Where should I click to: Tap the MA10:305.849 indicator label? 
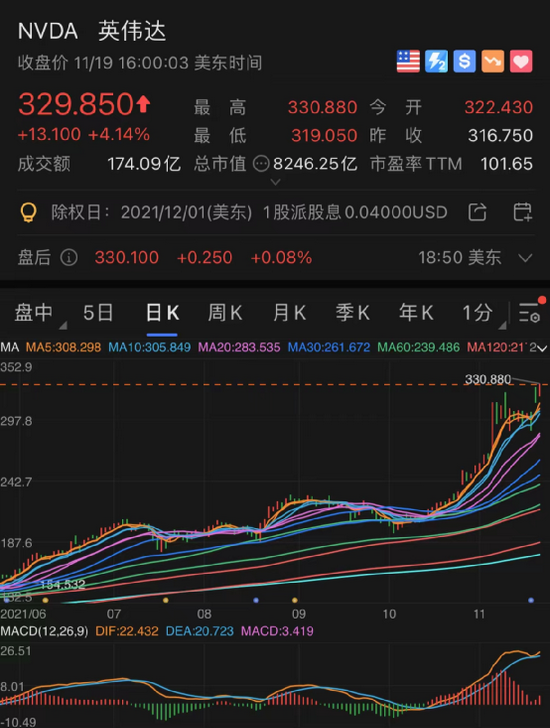tap(149, 347)
